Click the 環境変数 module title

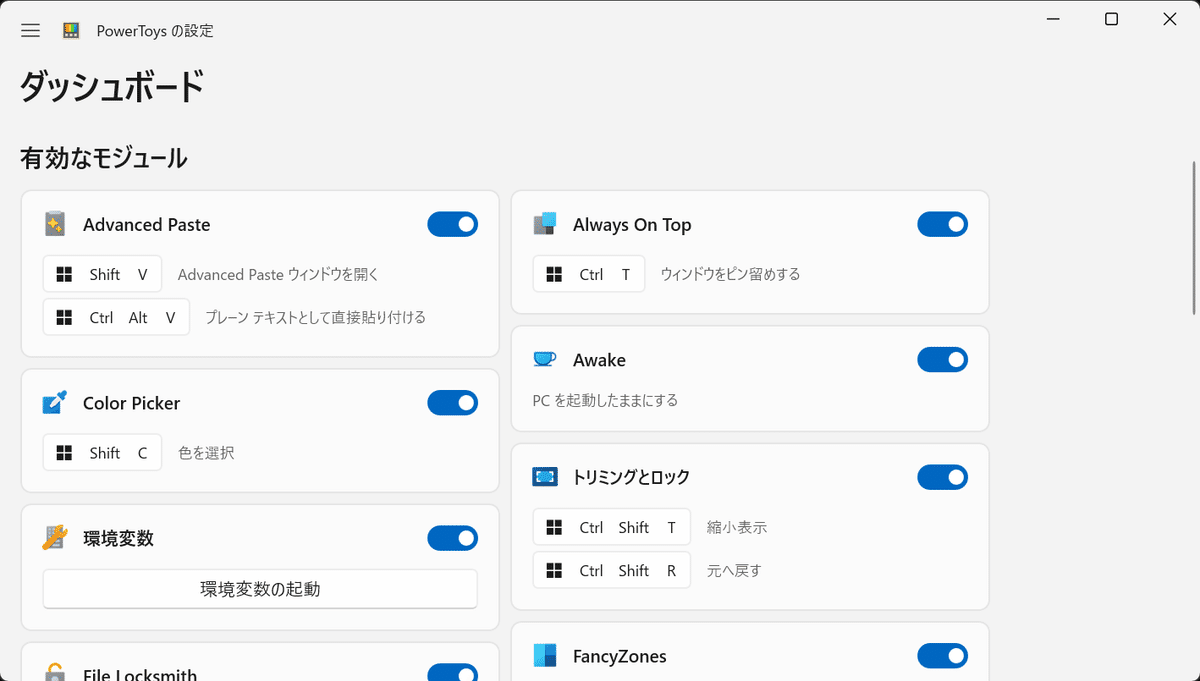click(x=118, y=538)
